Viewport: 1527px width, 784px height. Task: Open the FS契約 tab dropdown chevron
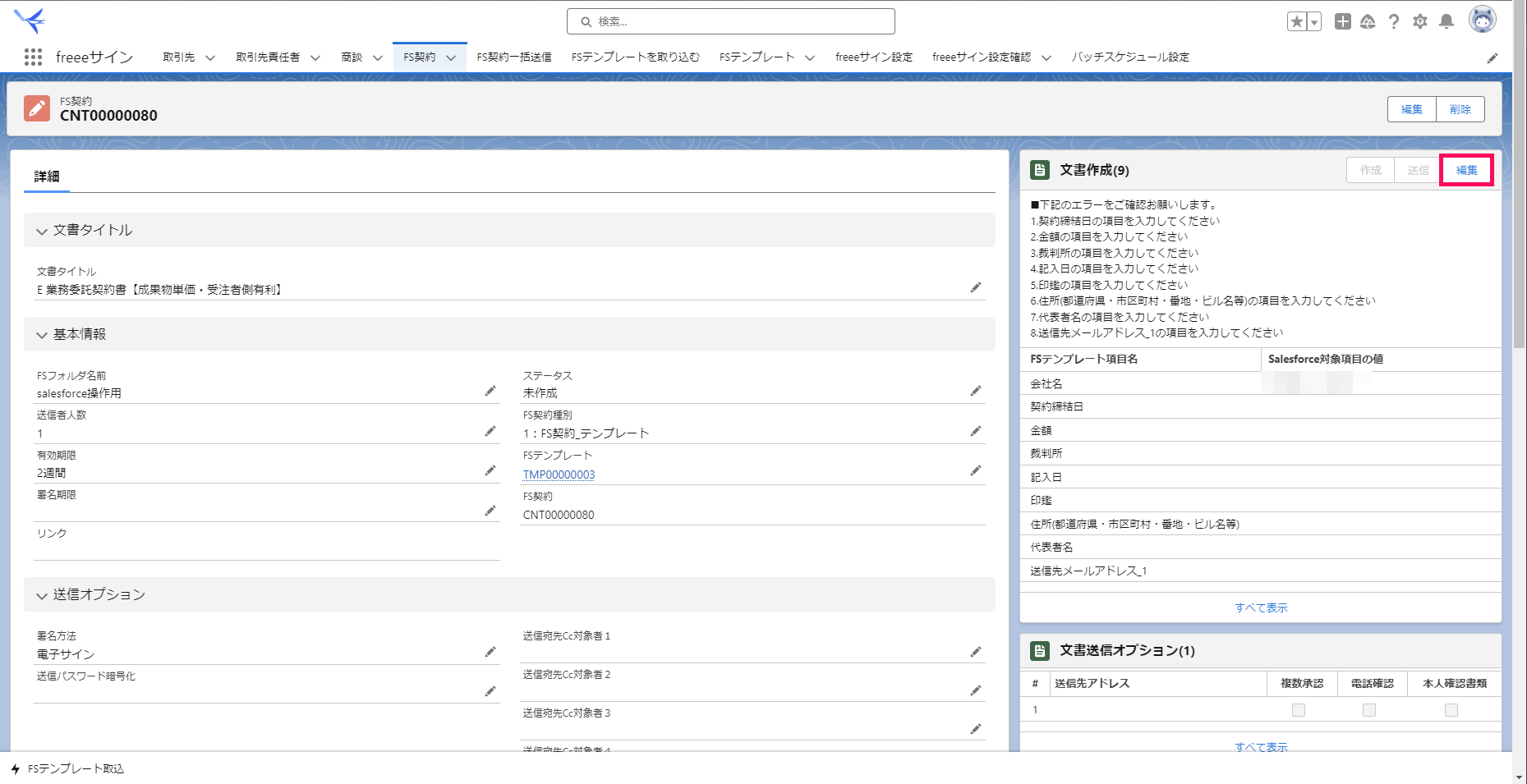[451, 57]
